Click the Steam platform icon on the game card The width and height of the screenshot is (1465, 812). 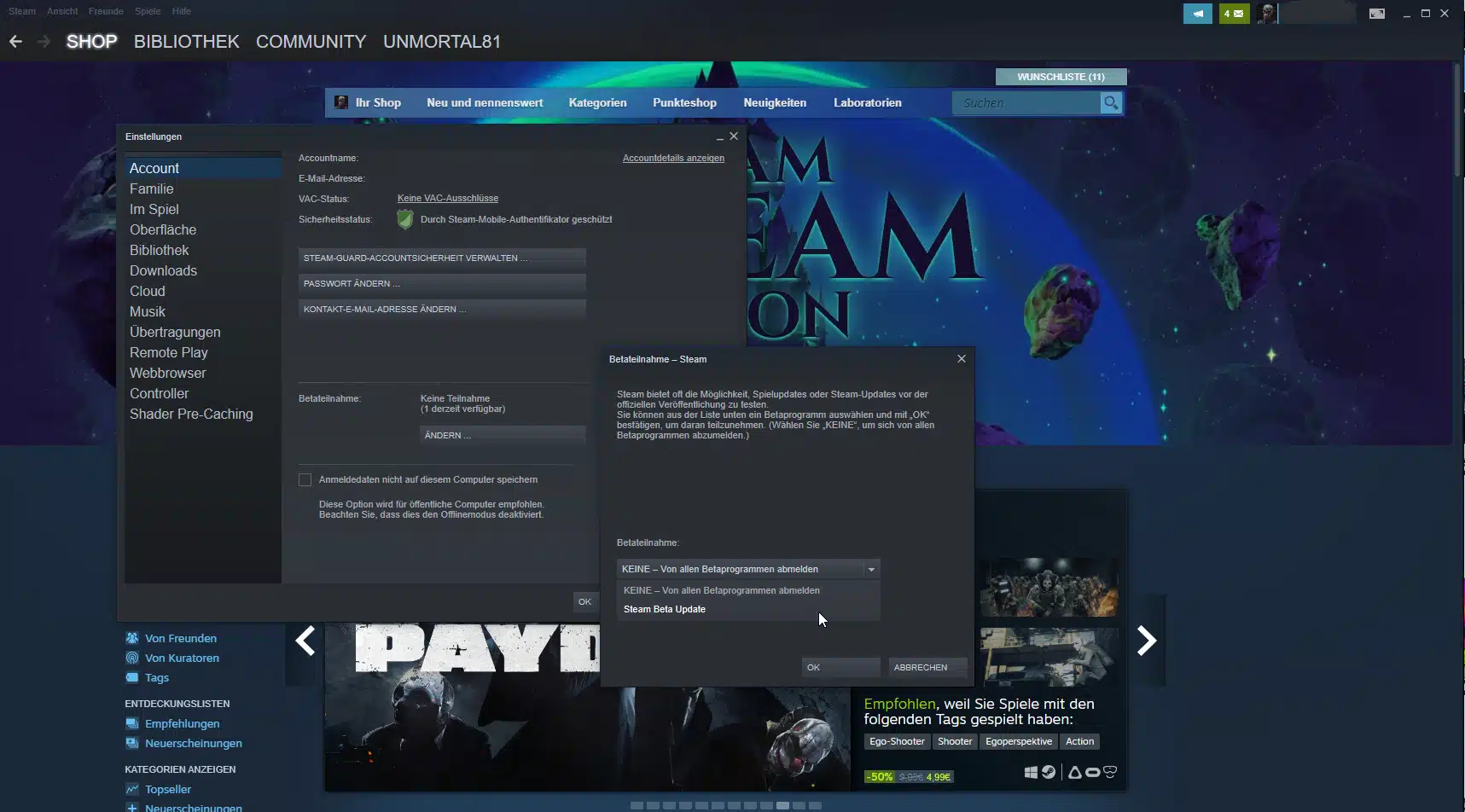tap(1049, 772)
